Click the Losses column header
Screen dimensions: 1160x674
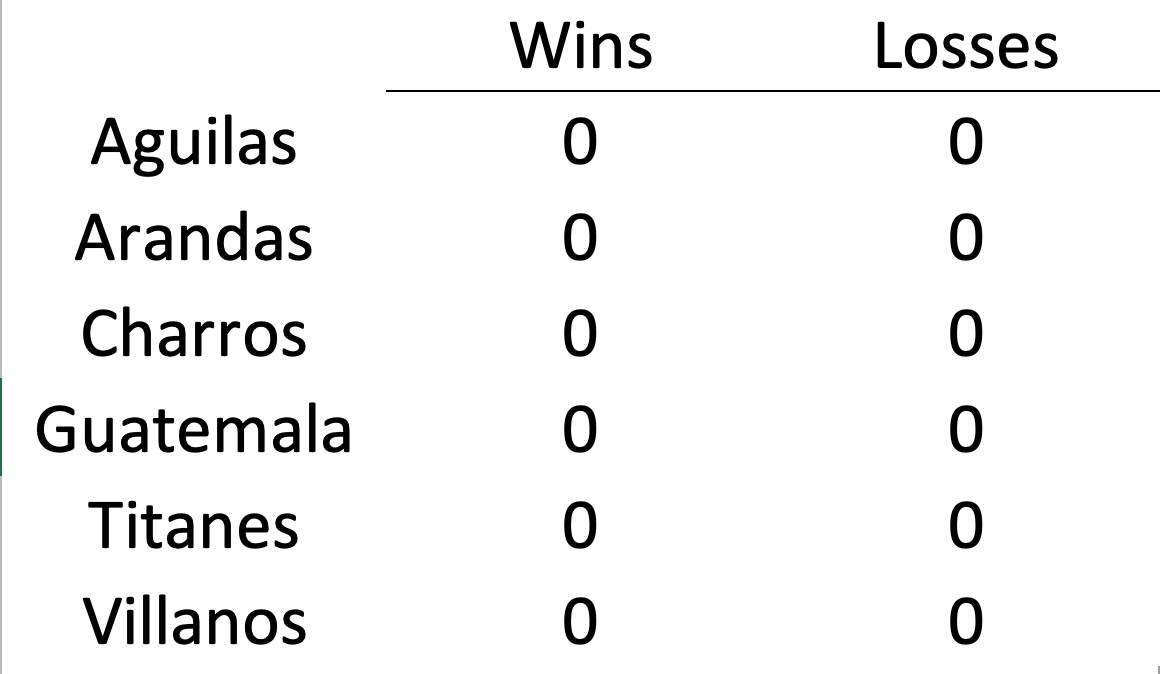(966, 47)
